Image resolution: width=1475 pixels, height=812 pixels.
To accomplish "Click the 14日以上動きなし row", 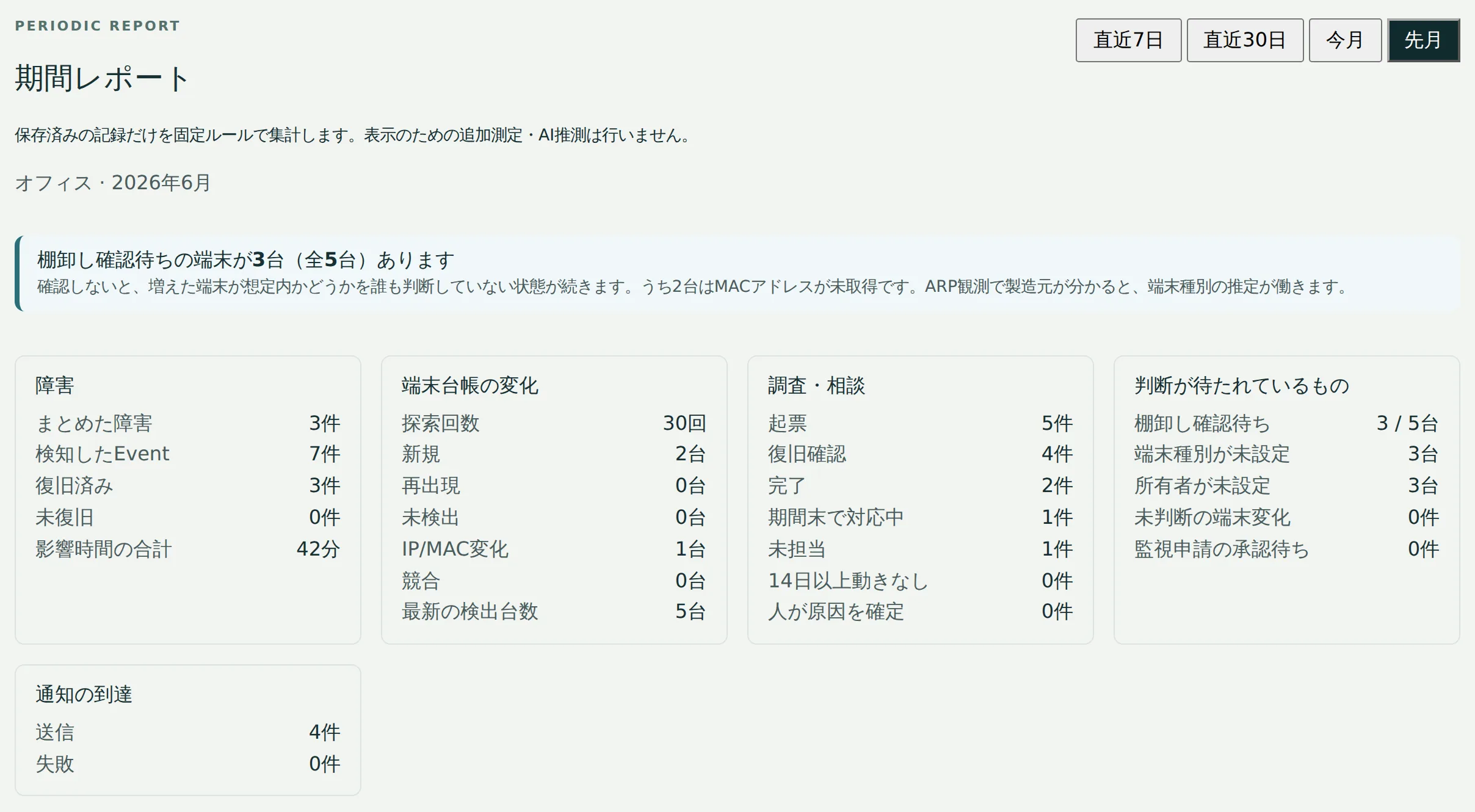I will pos(921,581).
